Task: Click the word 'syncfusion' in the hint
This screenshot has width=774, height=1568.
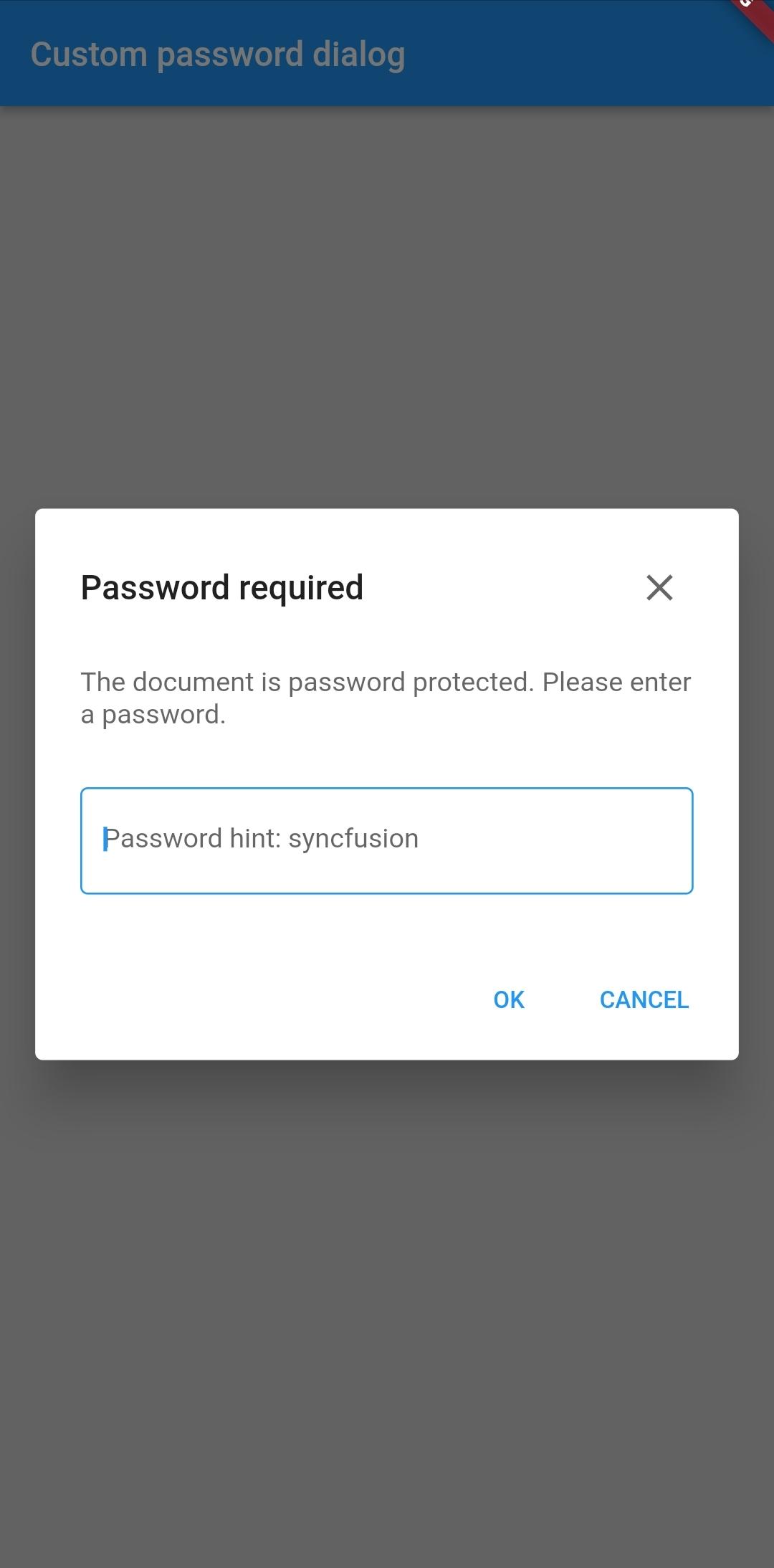Action: coord(353,839)
